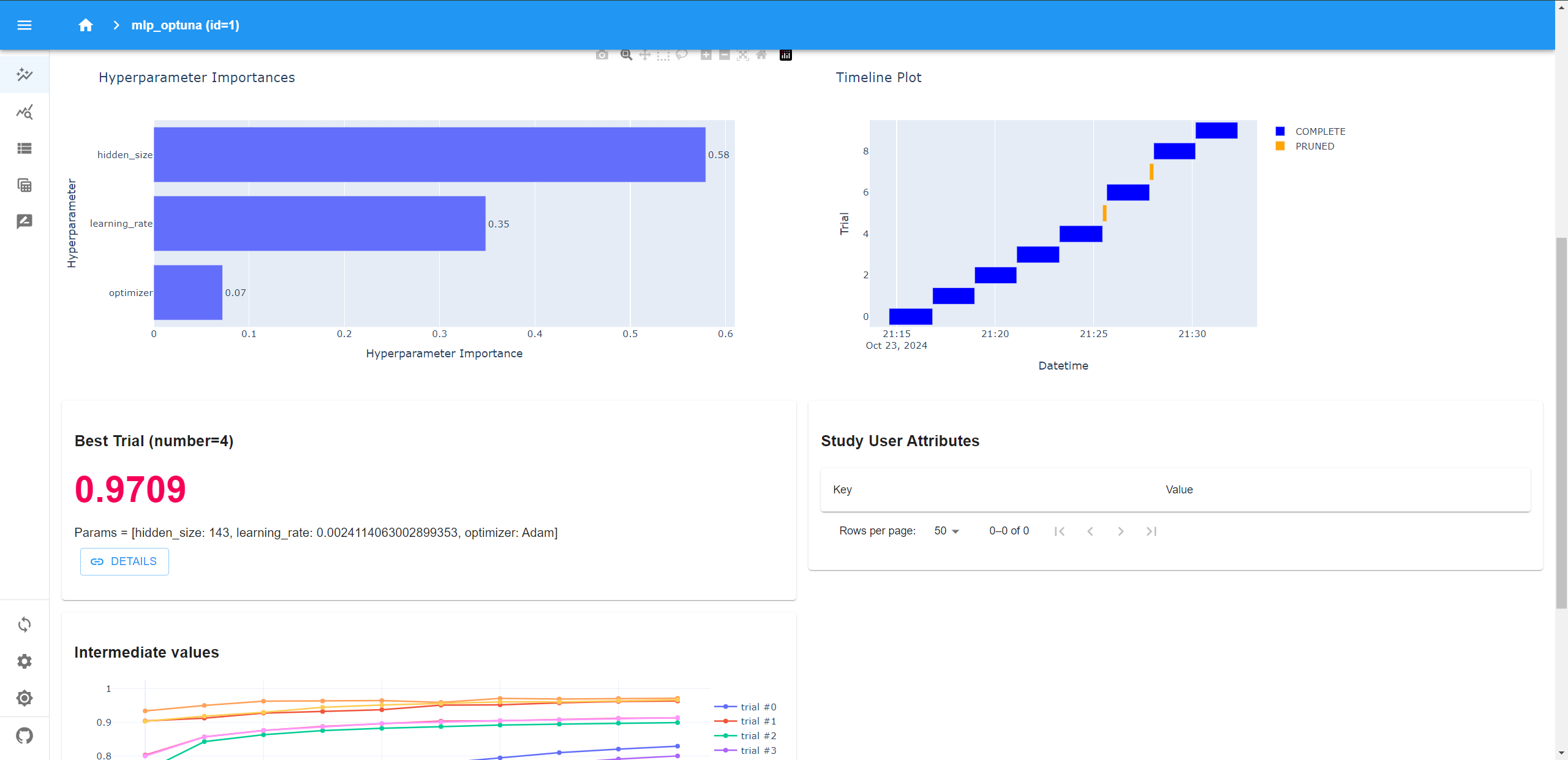Screen dimensions: 1568x760
Task: Click the reload sync icon in the sidebar
Action: [x=24, y=625]
